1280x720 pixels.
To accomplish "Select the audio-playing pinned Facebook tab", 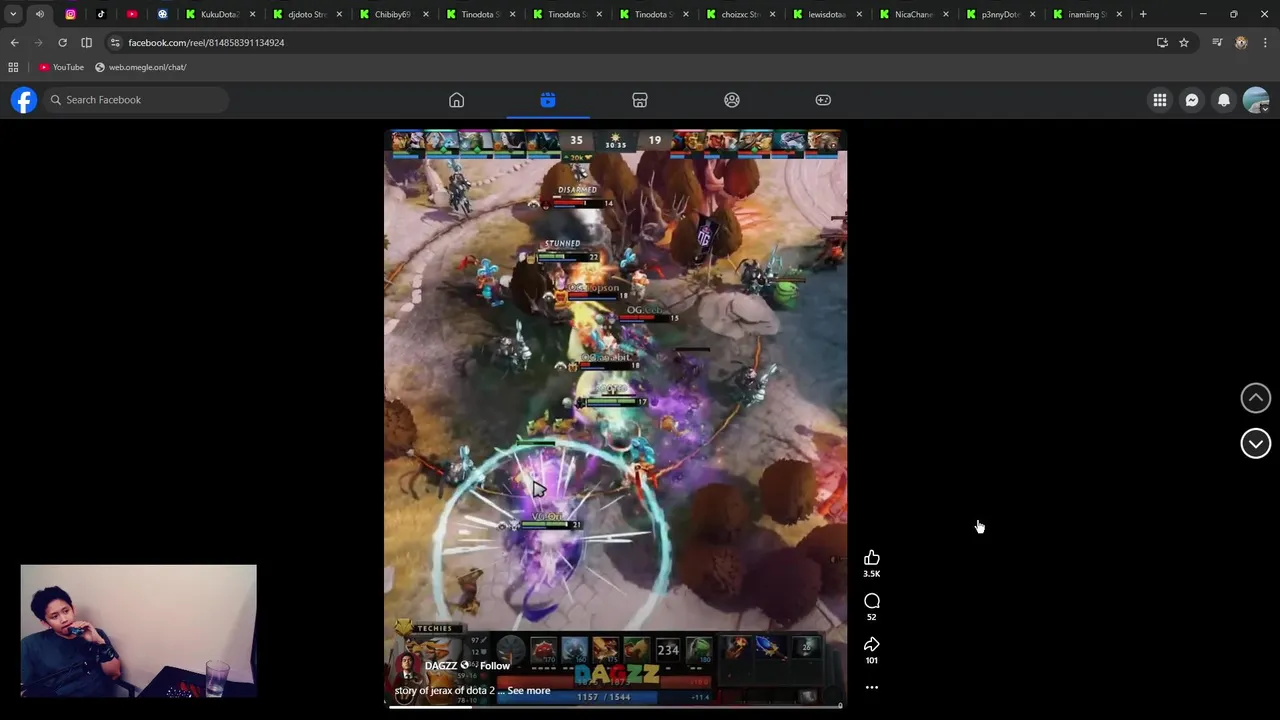I will [x=39, y=14].
